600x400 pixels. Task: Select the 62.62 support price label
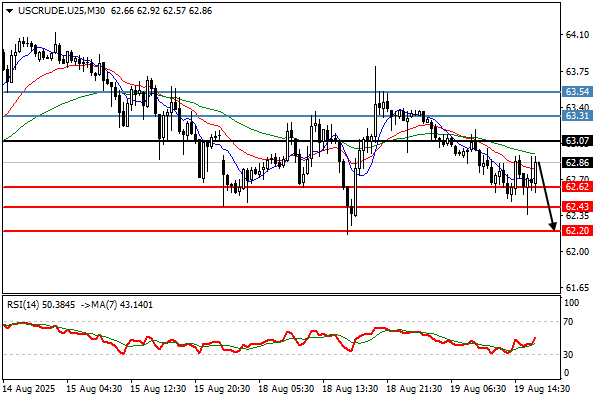pos(577,187)
